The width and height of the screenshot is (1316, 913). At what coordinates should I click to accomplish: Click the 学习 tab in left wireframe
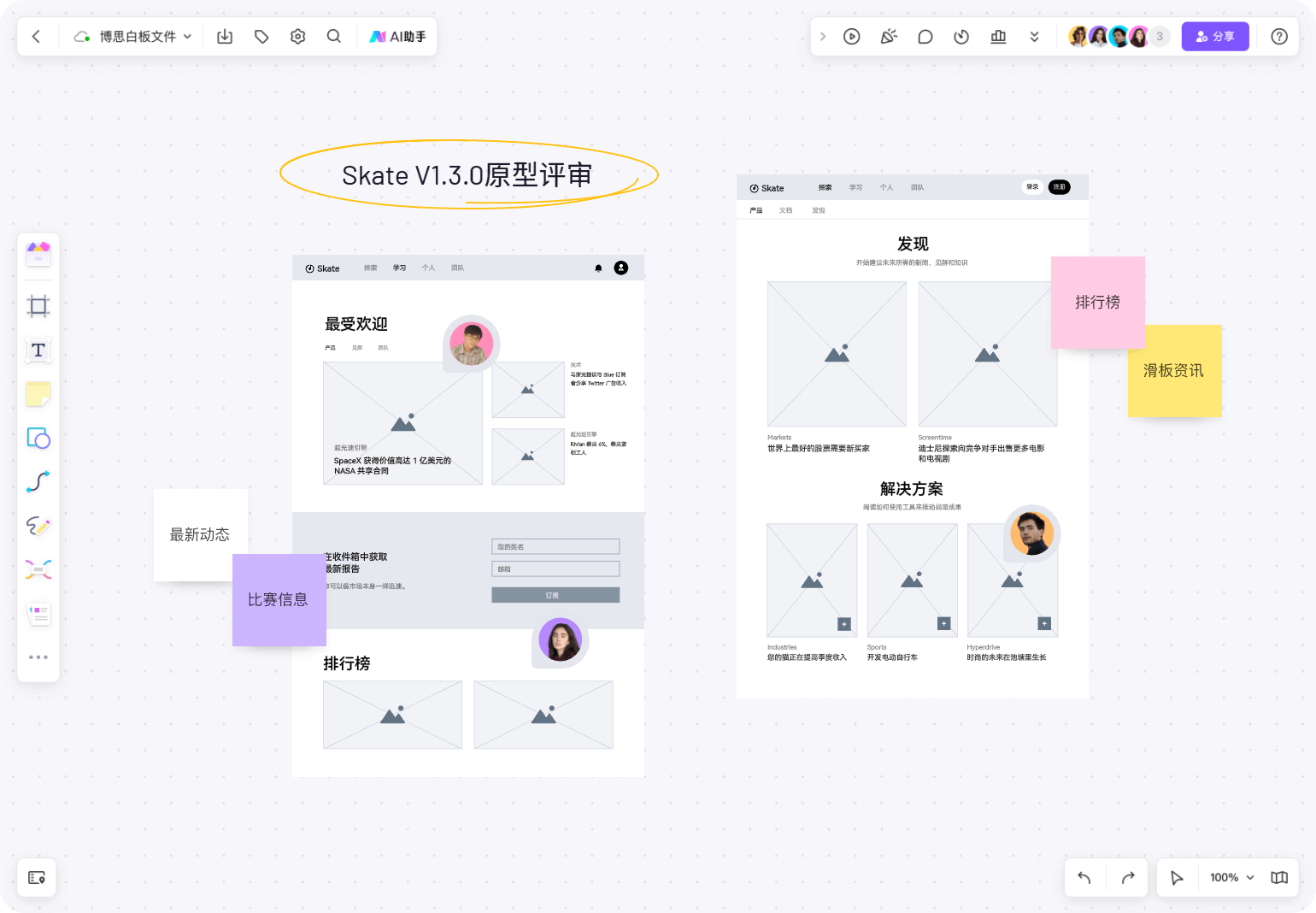399,268
